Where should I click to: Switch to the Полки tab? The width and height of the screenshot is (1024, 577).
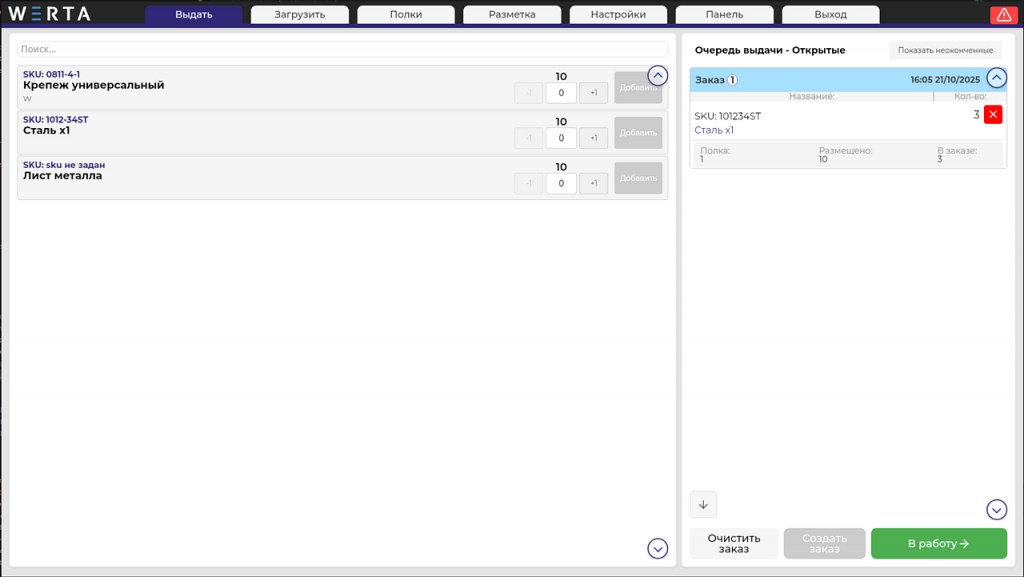pos(406,14)
